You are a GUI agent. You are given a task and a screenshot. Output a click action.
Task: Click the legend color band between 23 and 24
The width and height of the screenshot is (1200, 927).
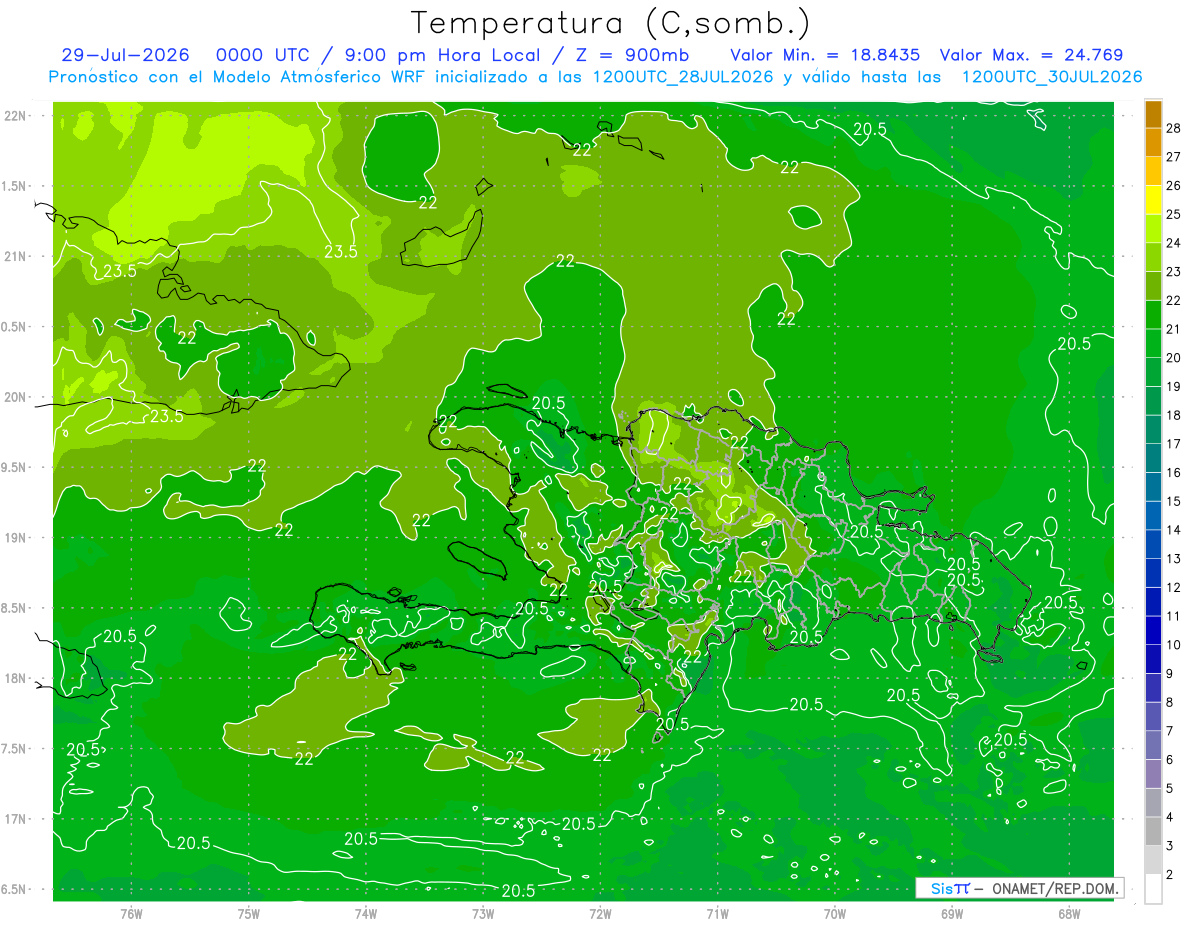[x=1153, y=258]
